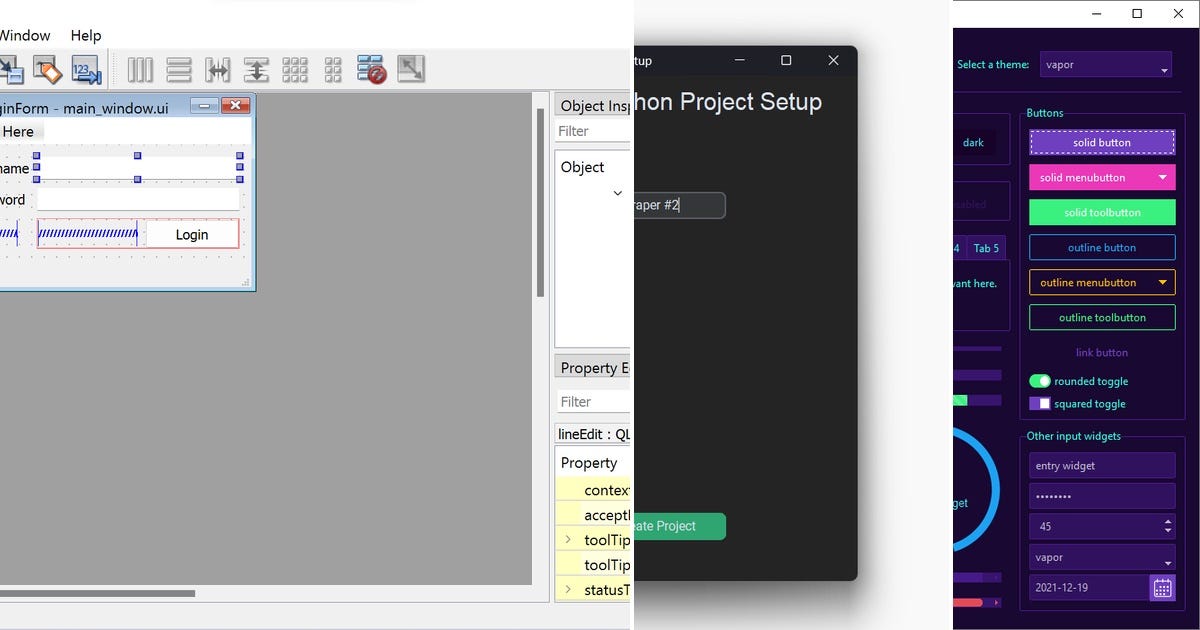Turn off the rounded toggle switch
This screenshot has height=630, width=1200.
[1040, 381]
